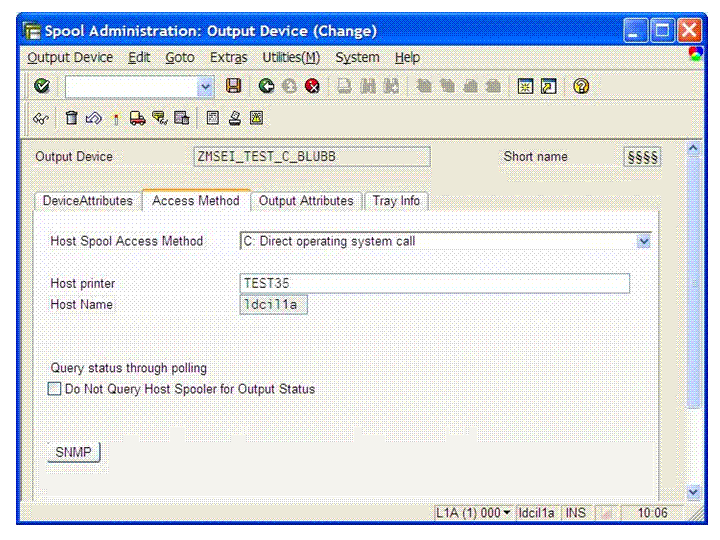Enable Do Not Query Host Spooler checkbox
Viewport: 720px width, 540px height.
[x=55, y=389]
